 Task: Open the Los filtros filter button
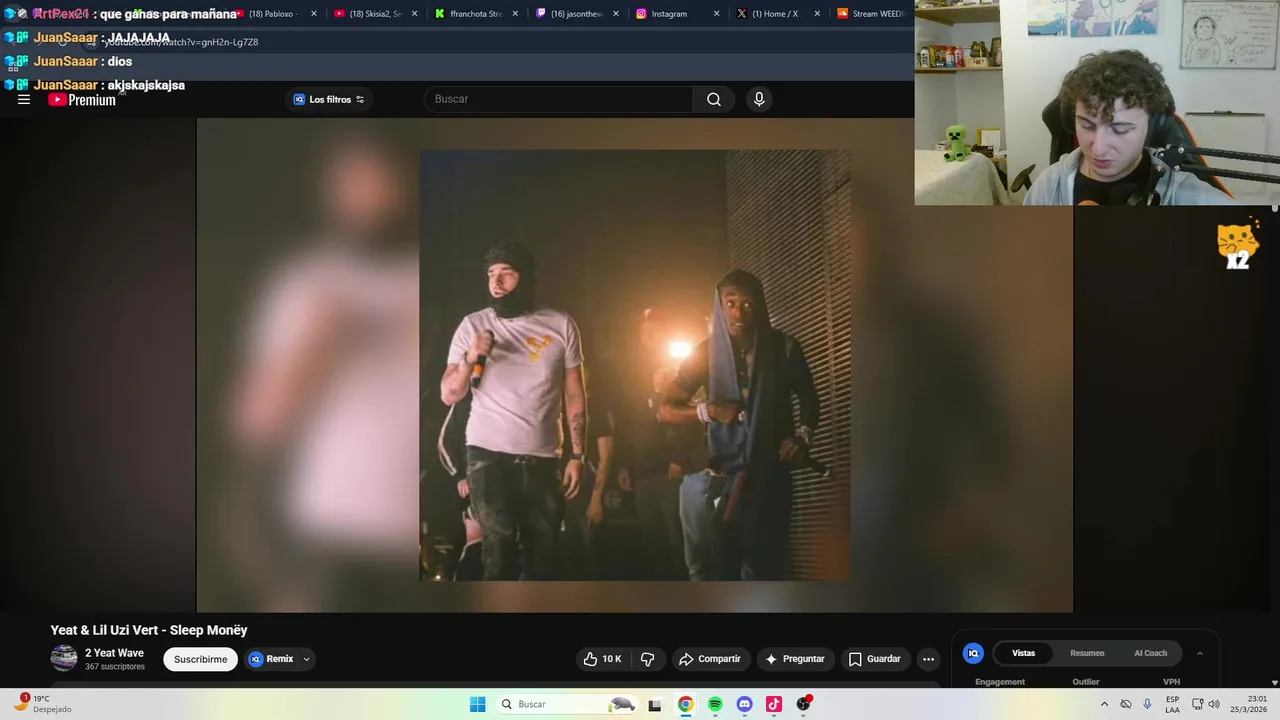coord(329,99)
